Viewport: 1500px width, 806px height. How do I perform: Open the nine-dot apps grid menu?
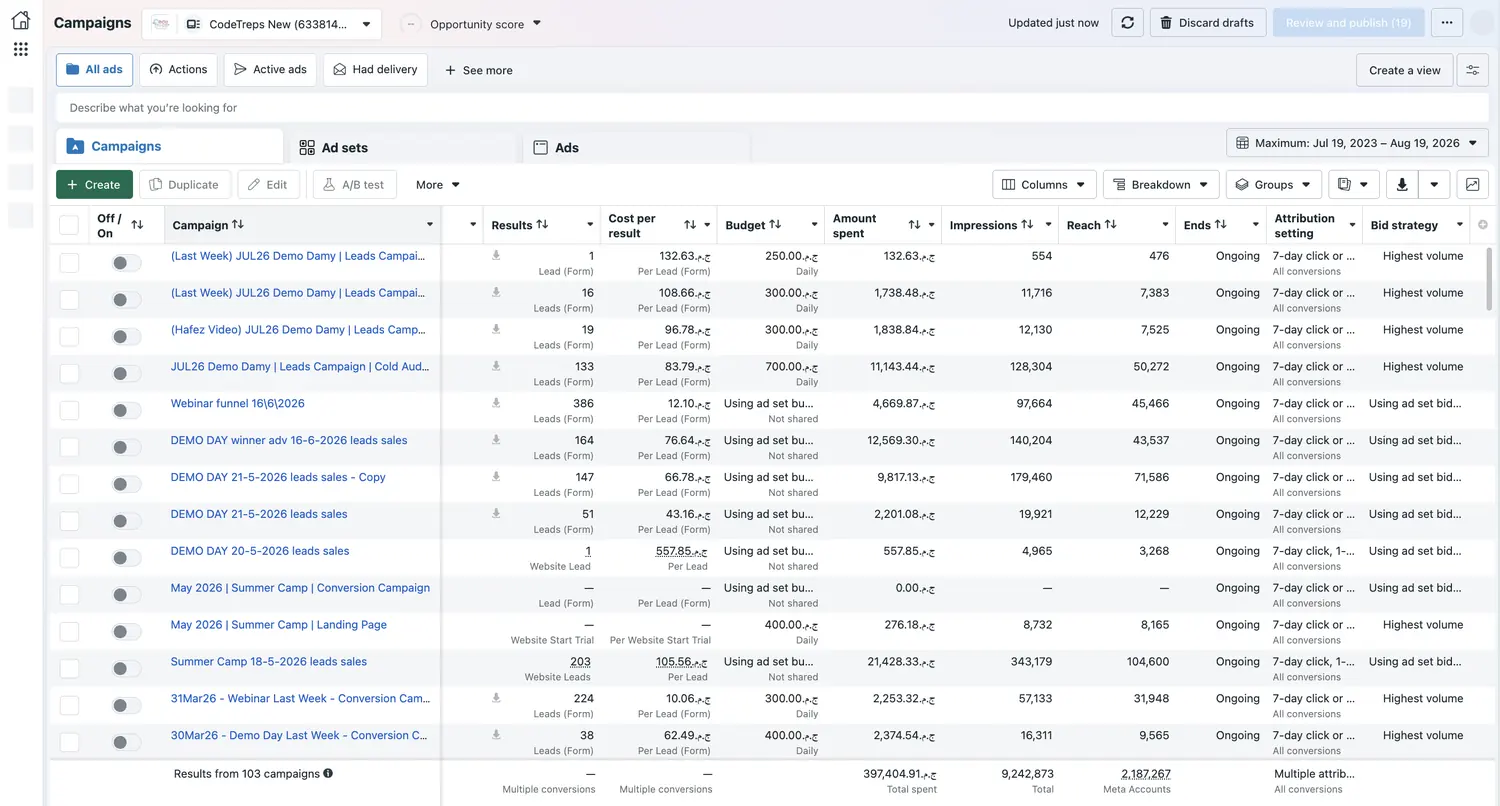point(20,49)
